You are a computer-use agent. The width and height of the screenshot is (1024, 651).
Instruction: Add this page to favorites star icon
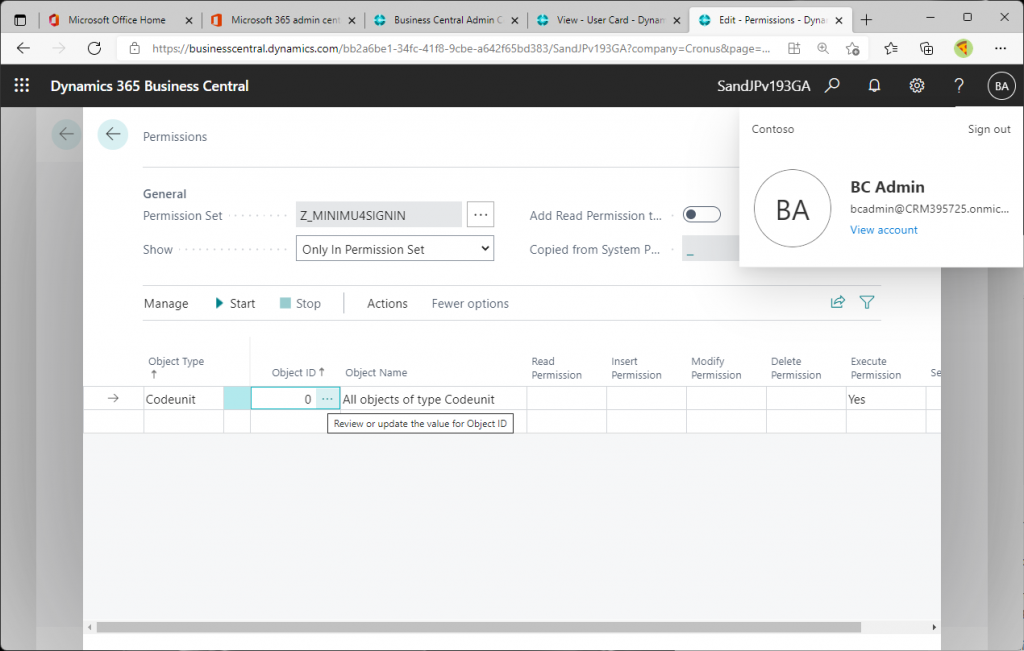pos(852,48)
